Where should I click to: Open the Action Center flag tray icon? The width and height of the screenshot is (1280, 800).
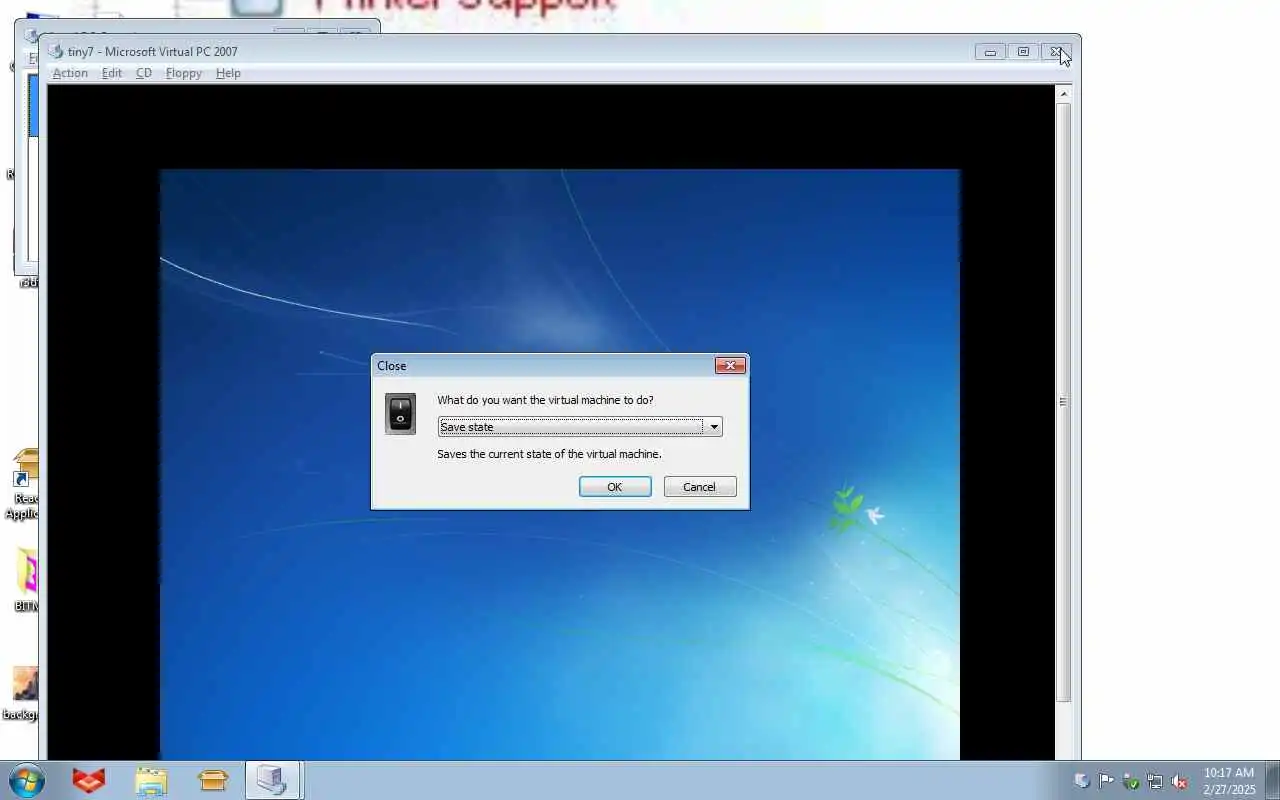click(1106, 781)
